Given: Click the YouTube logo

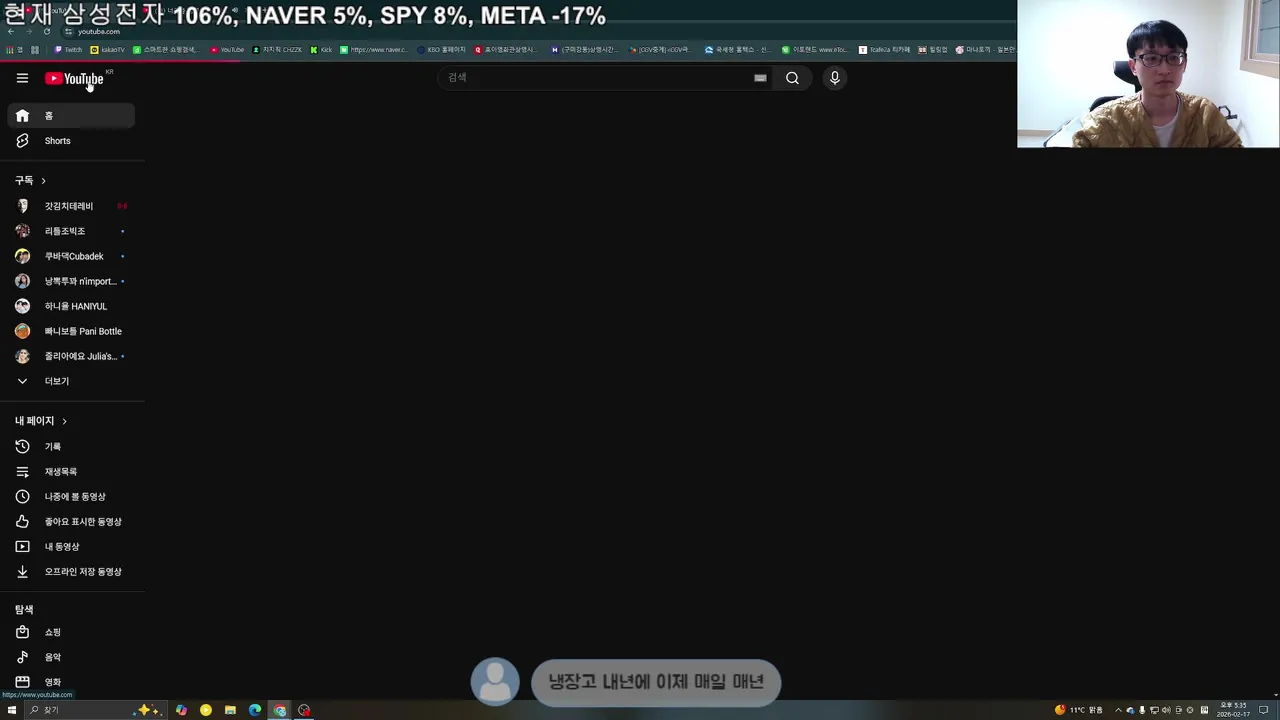Looking at the screenshot, I should 74,79.
